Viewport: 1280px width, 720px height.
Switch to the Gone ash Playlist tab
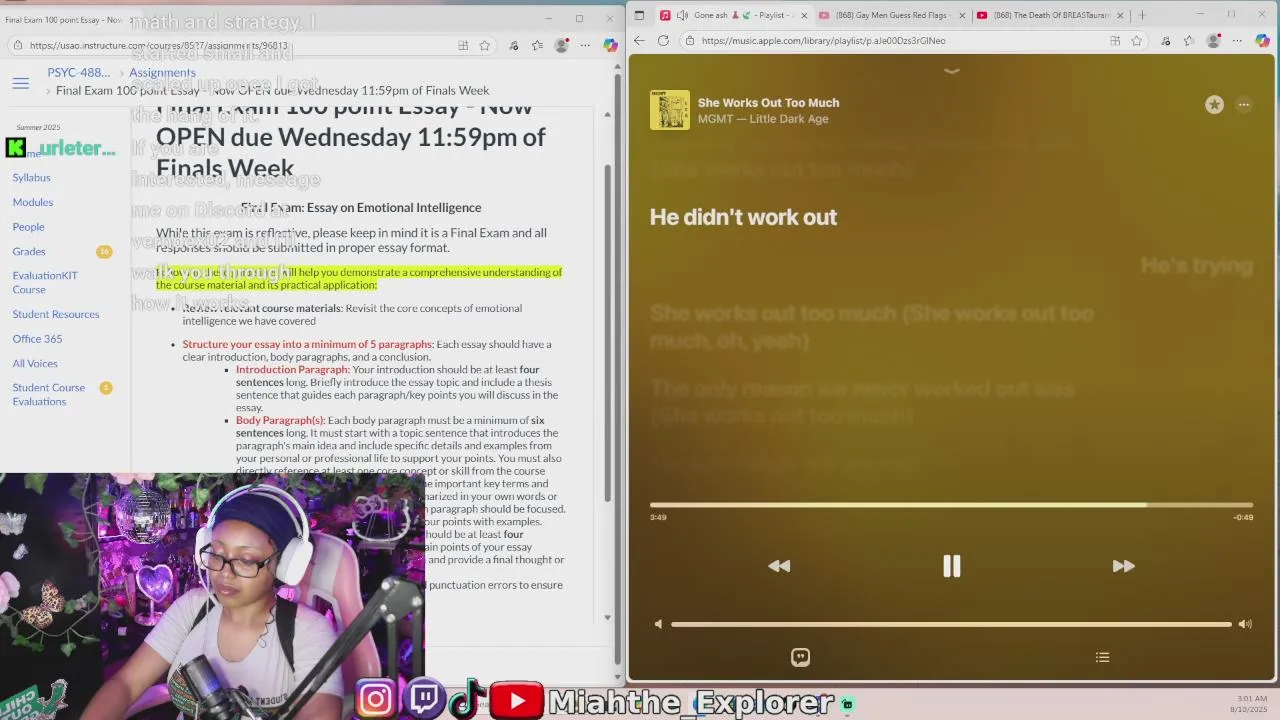(x=733, y=15)
